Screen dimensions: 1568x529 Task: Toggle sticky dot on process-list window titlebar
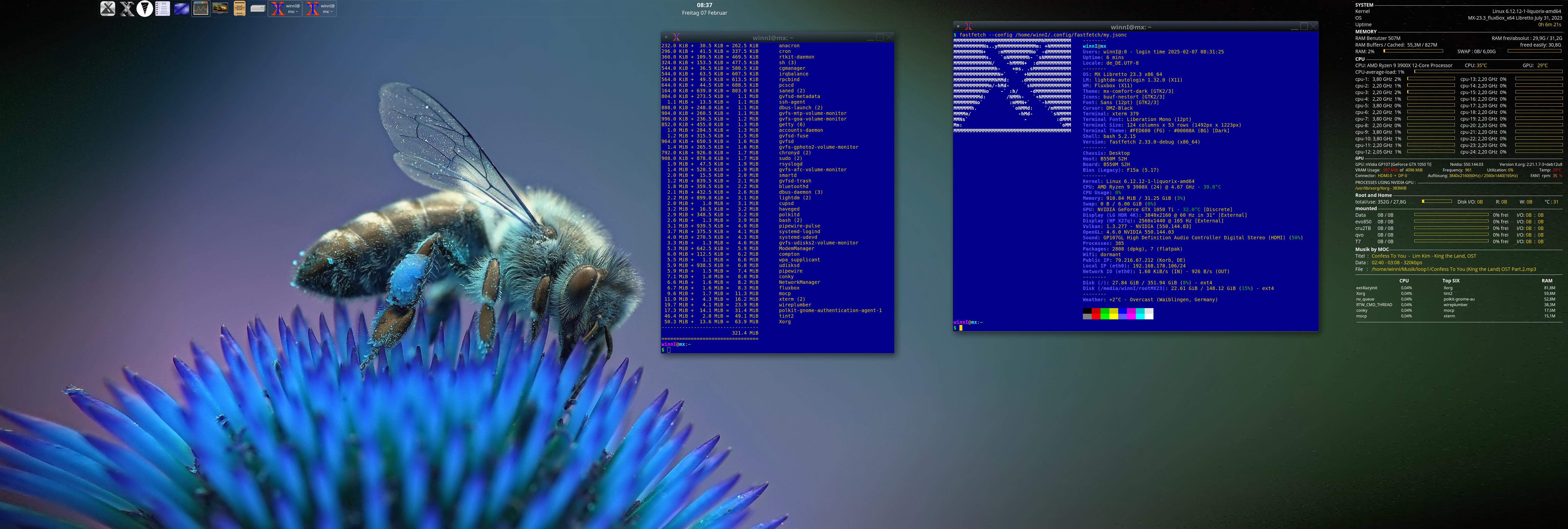[x=666, y=38]
